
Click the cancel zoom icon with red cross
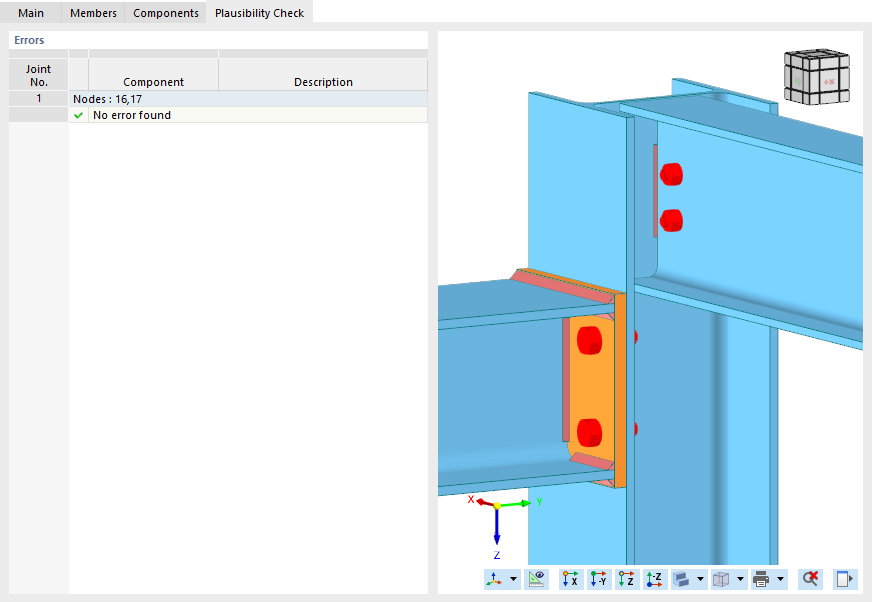point(809,579)
